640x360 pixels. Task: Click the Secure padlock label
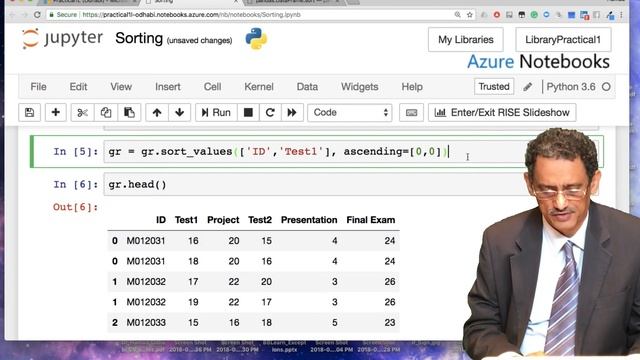[x=62, y=15]
